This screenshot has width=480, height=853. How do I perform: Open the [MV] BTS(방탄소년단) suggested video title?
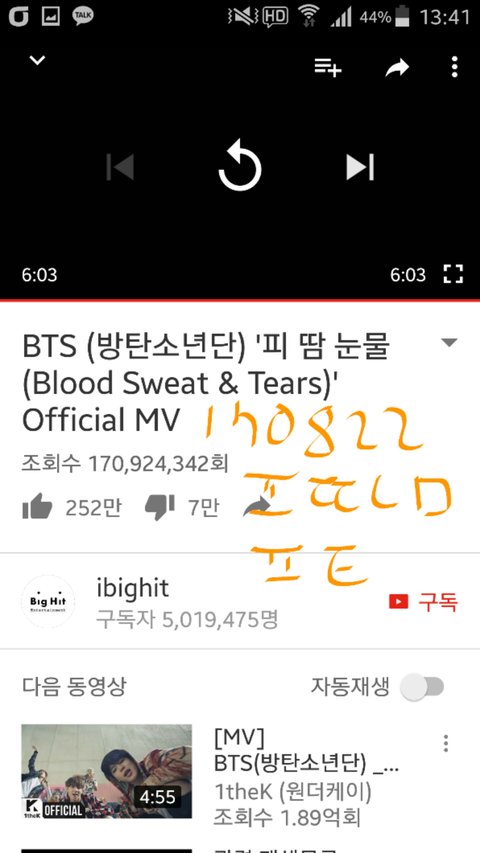(x=307, y=751)
